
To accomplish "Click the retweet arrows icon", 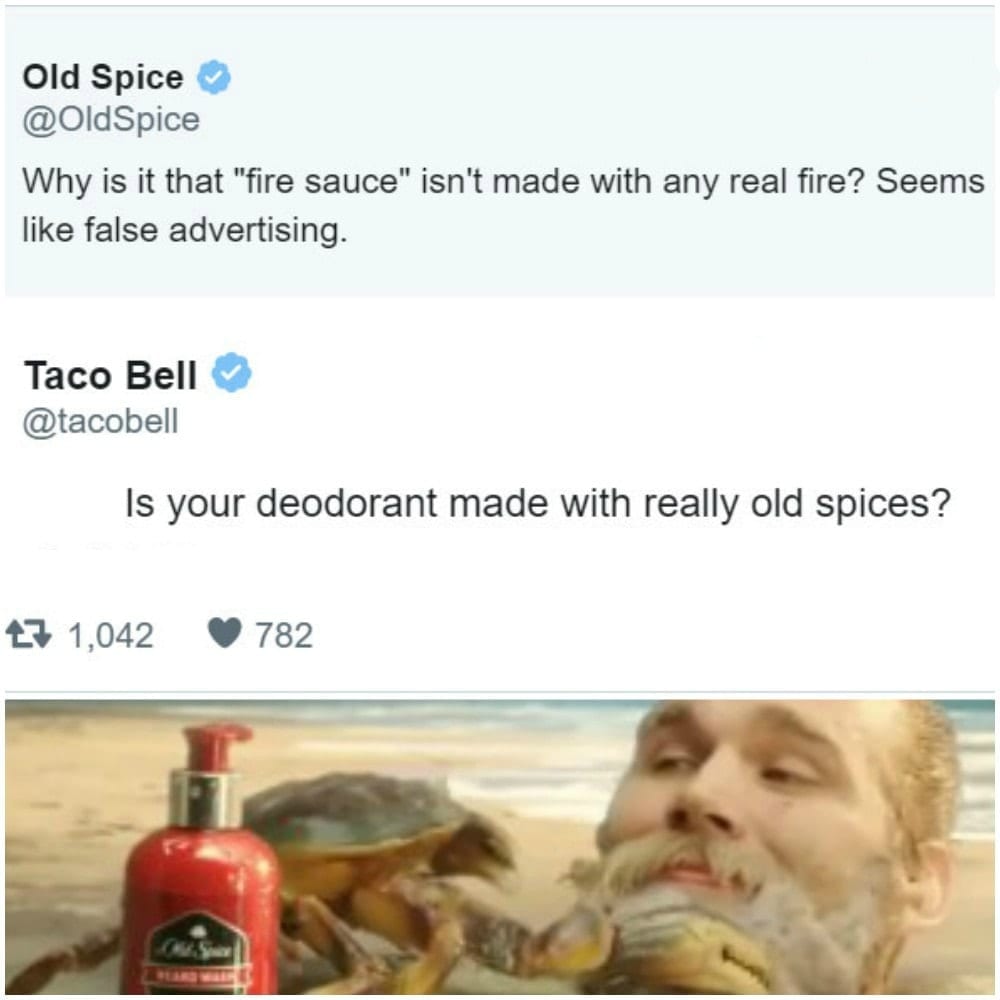I will click(28, 635).
